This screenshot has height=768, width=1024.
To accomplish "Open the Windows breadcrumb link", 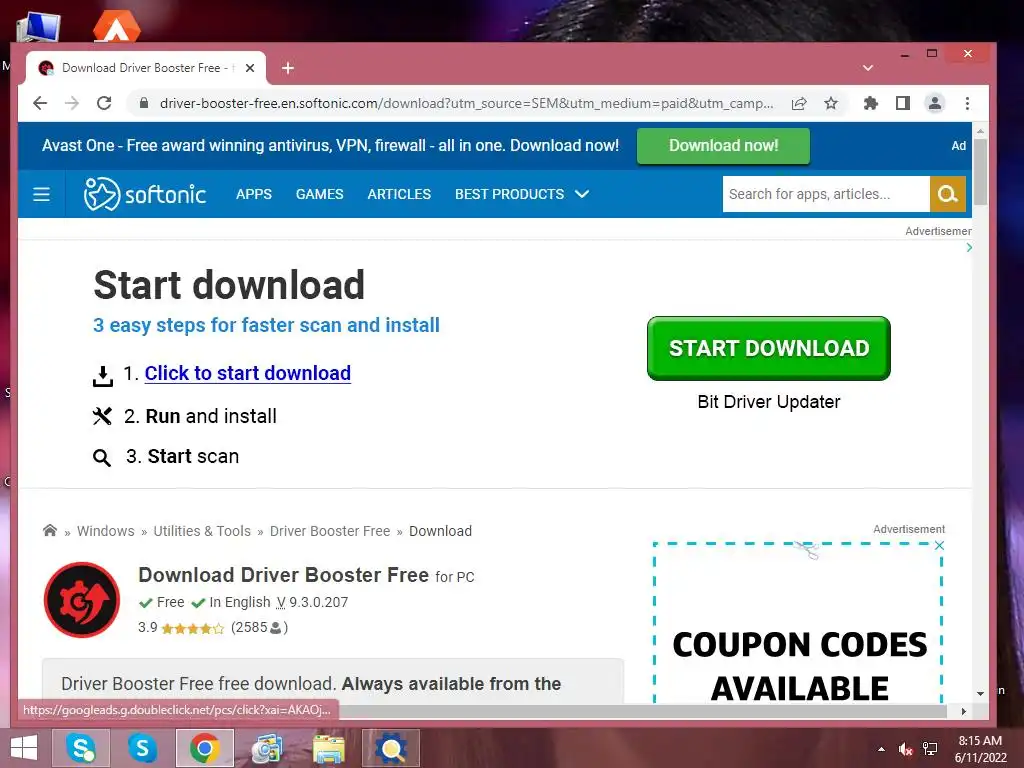I will (x=106, y=531).
